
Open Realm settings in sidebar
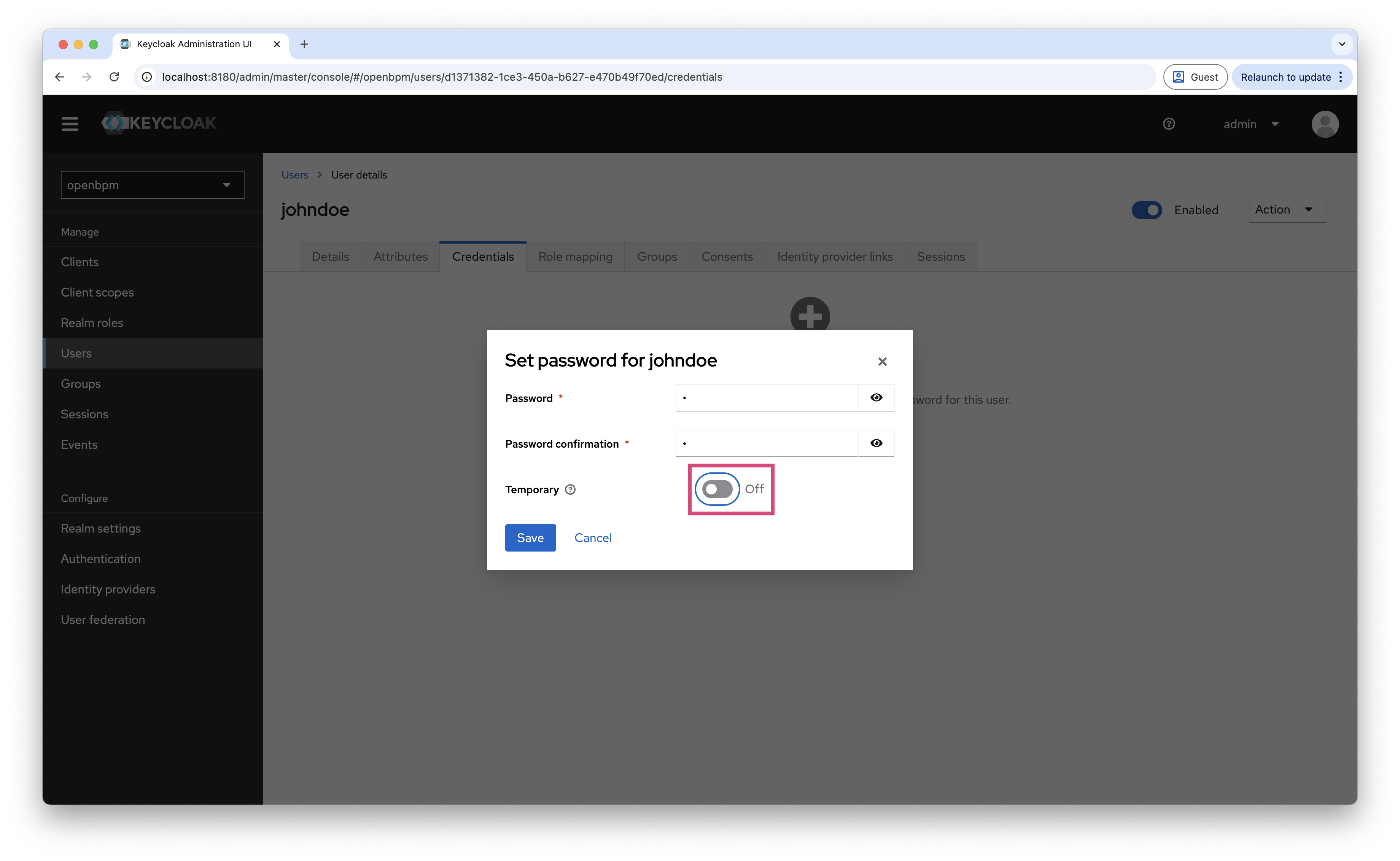[153, 528]
